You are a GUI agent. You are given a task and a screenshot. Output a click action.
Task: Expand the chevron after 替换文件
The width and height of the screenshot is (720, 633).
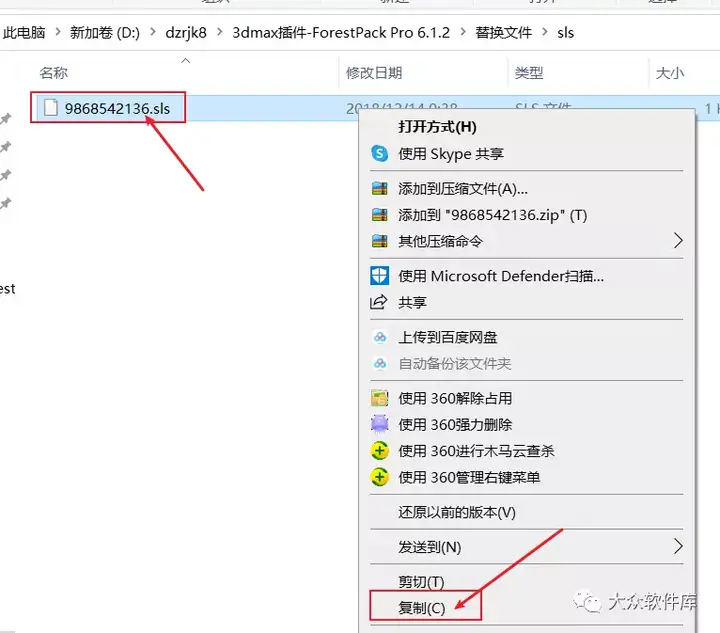544,32
